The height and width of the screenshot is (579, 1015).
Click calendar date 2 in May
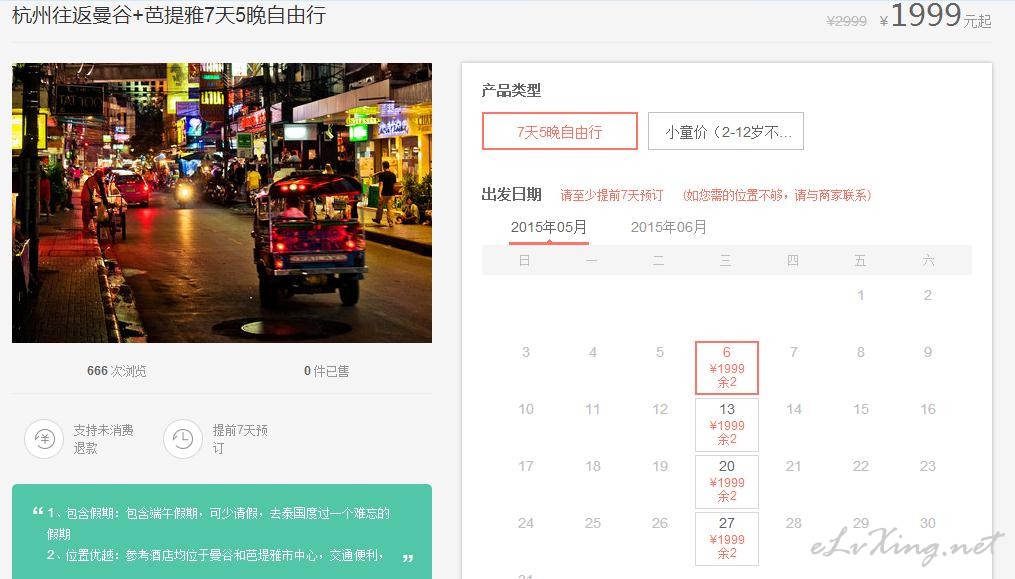[x=928, y=295]
